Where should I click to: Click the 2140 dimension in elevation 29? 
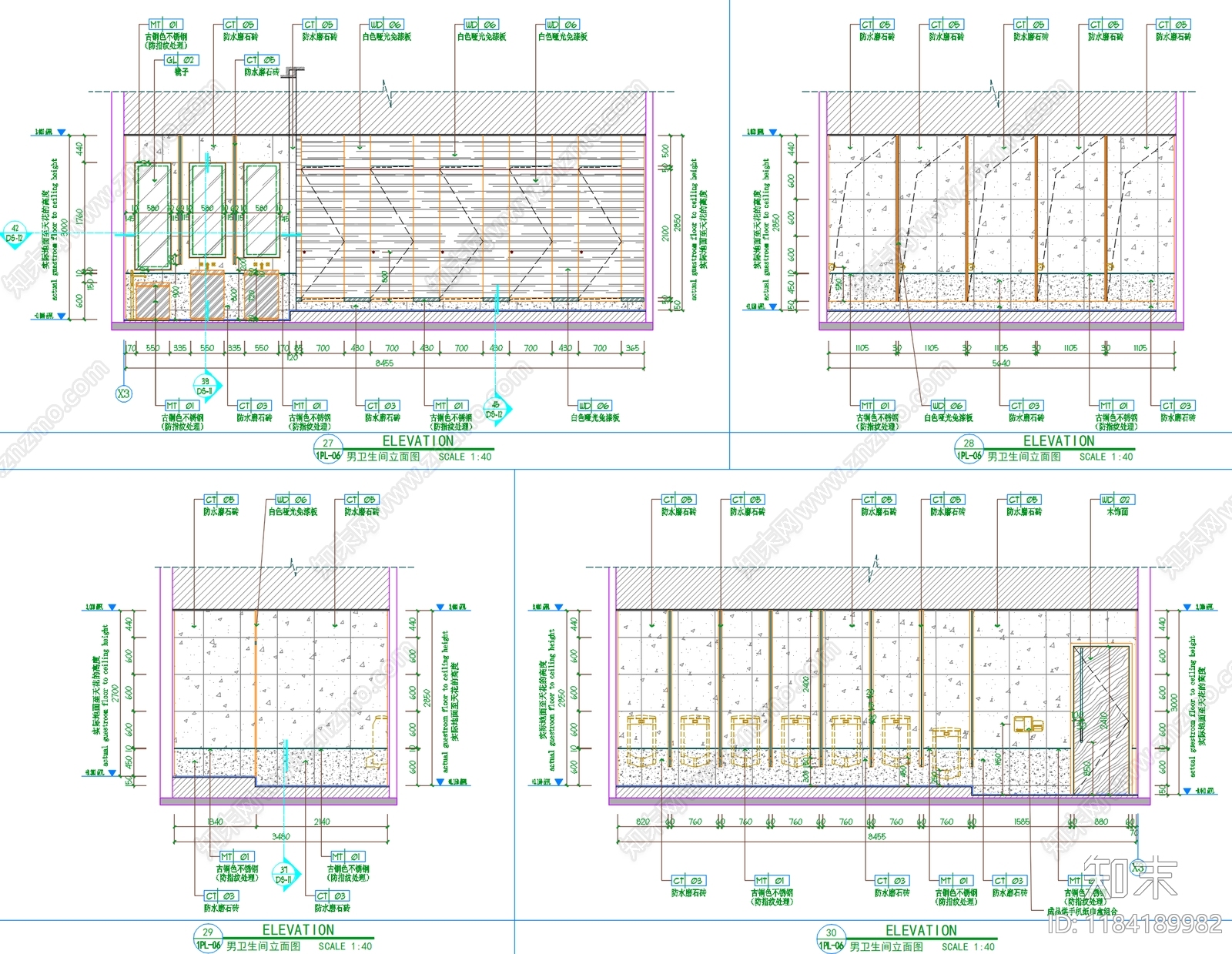(322, 822)
